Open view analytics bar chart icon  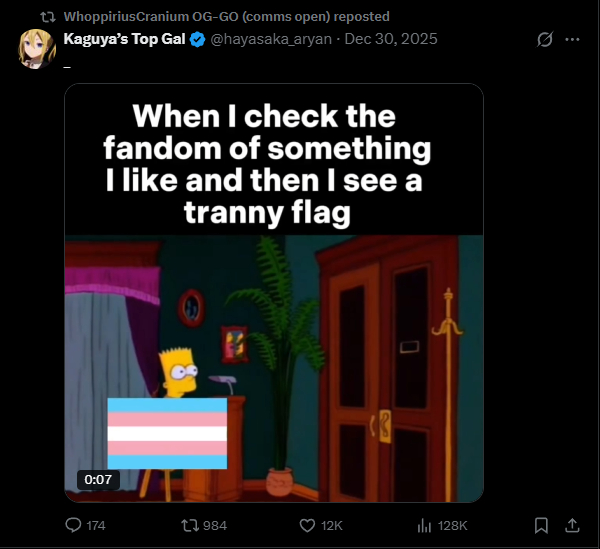pyautogui.click(x=423, y=525)
